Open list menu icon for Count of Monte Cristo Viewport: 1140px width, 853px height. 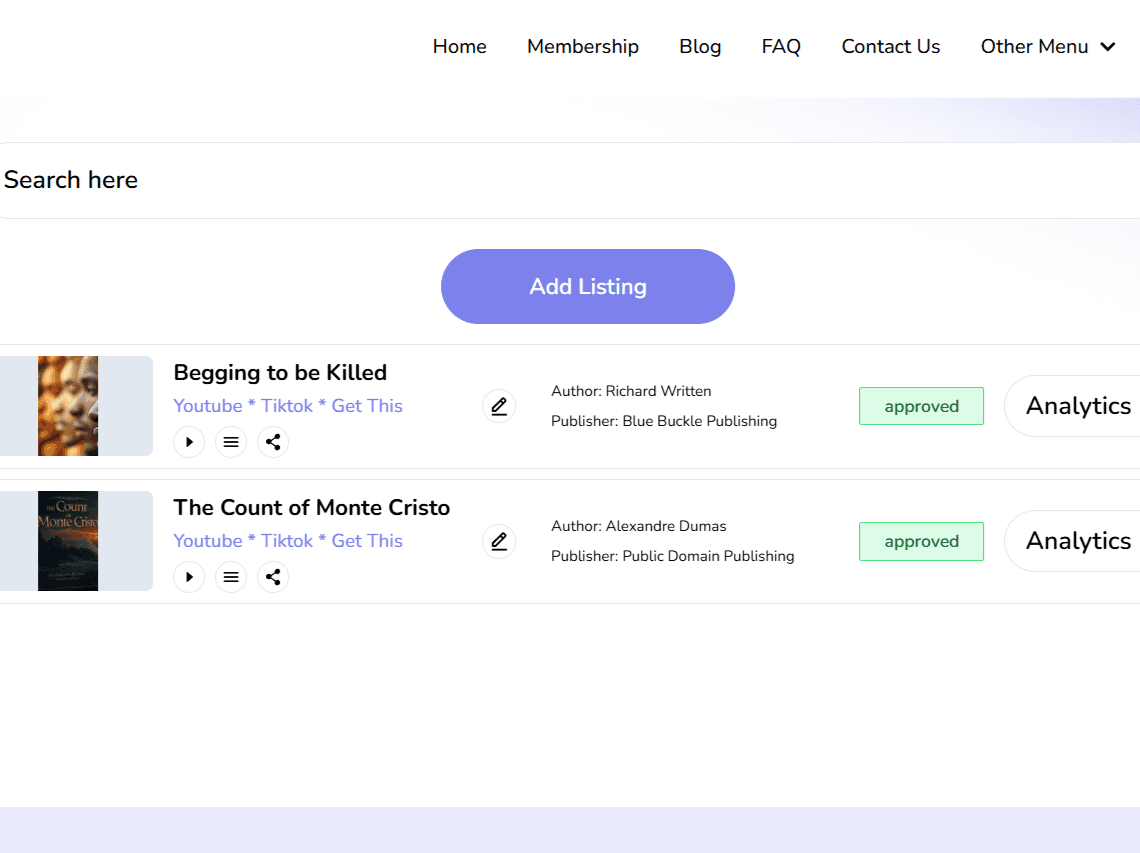(x=231, y=577)
